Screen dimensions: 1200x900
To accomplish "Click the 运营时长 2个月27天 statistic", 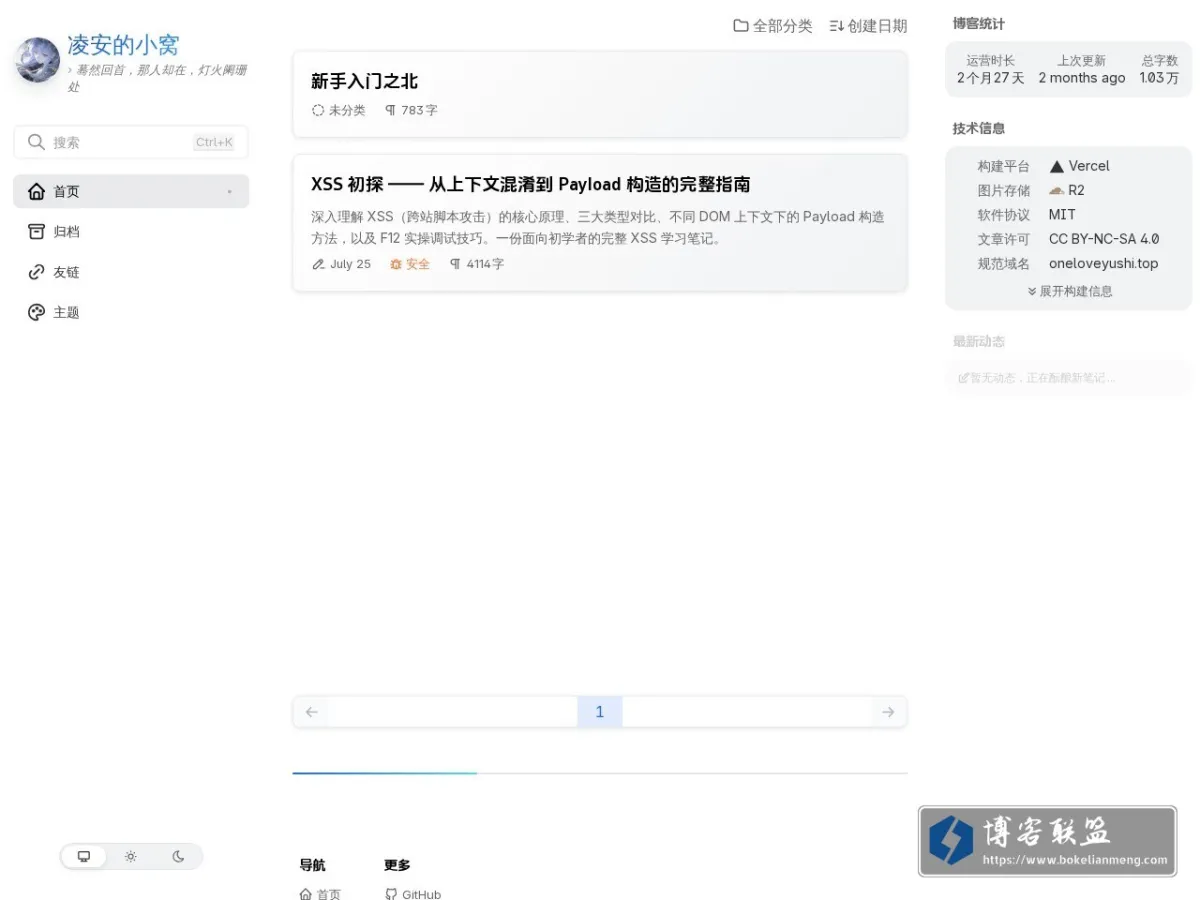I will [990, 69].
